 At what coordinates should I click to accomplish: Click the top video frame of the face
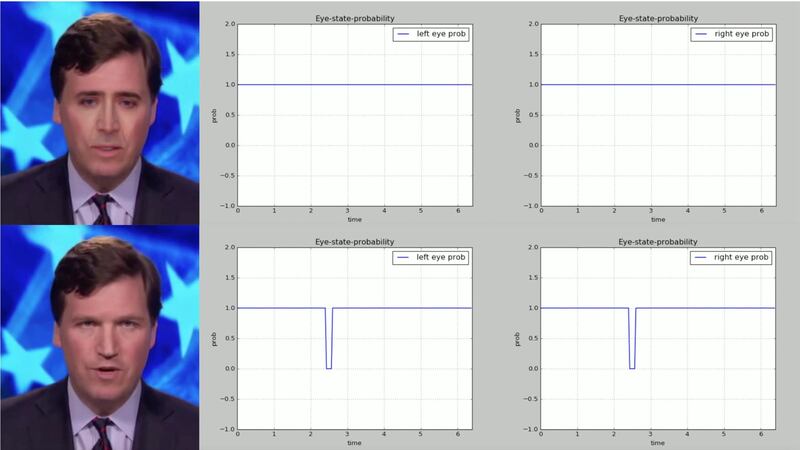(100, 112)
